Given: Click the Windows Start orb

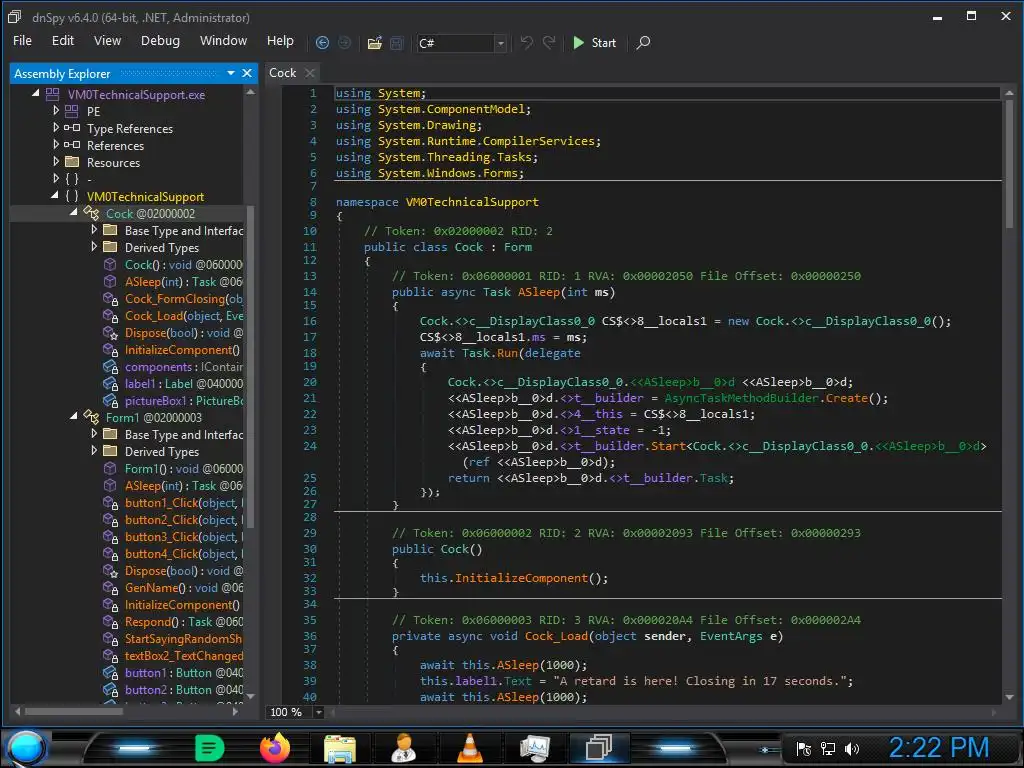Looking at the screenshot, I should click(x=27, y=748).
